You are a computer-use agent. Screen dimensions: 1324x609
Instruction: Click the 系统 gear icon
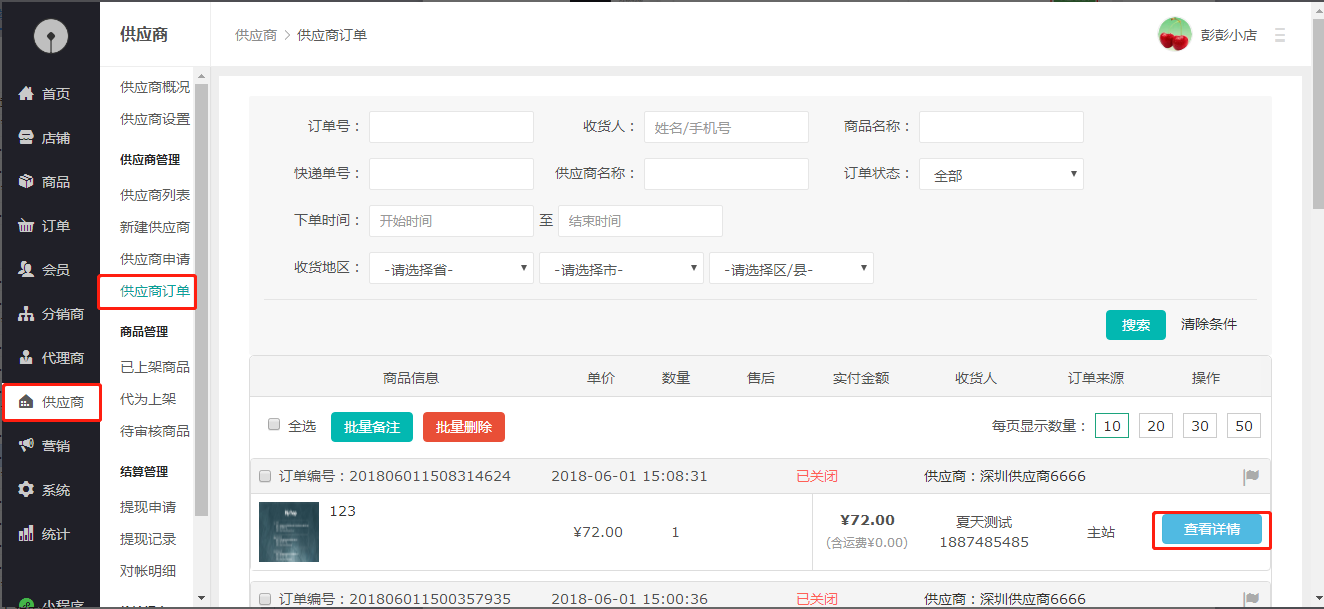tap(27, 490)
